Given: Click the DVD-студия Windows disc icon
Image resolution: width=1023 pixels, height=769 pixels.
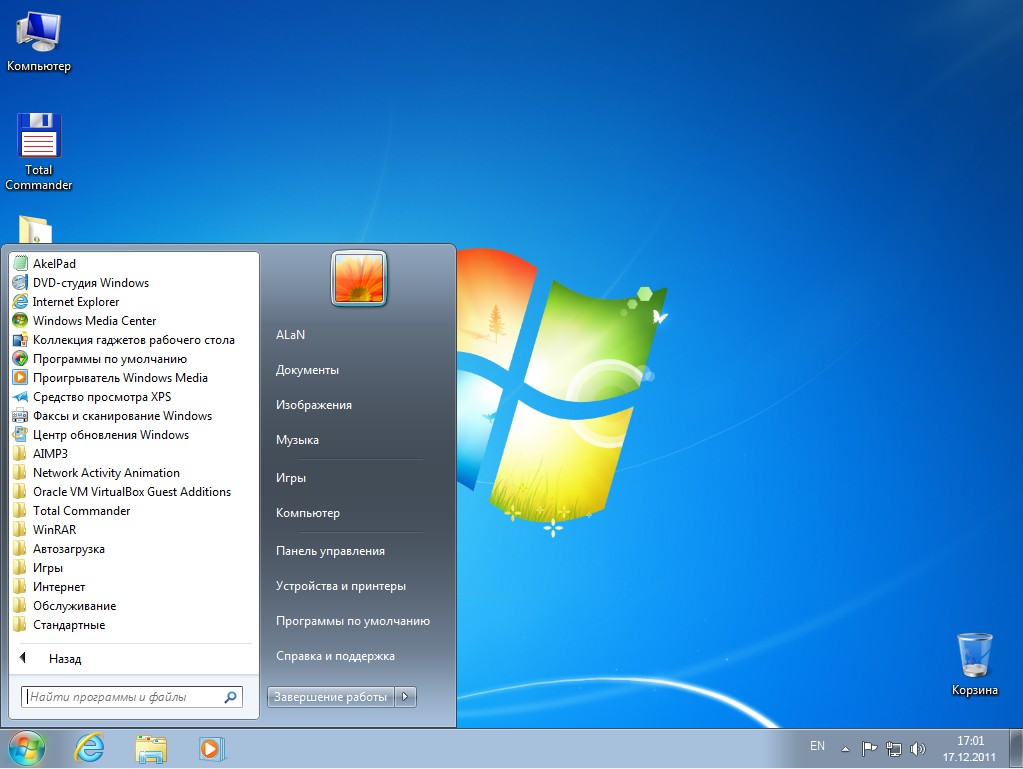Looking at the screenshot, I should pyautogui.click(x=20, y=282).
